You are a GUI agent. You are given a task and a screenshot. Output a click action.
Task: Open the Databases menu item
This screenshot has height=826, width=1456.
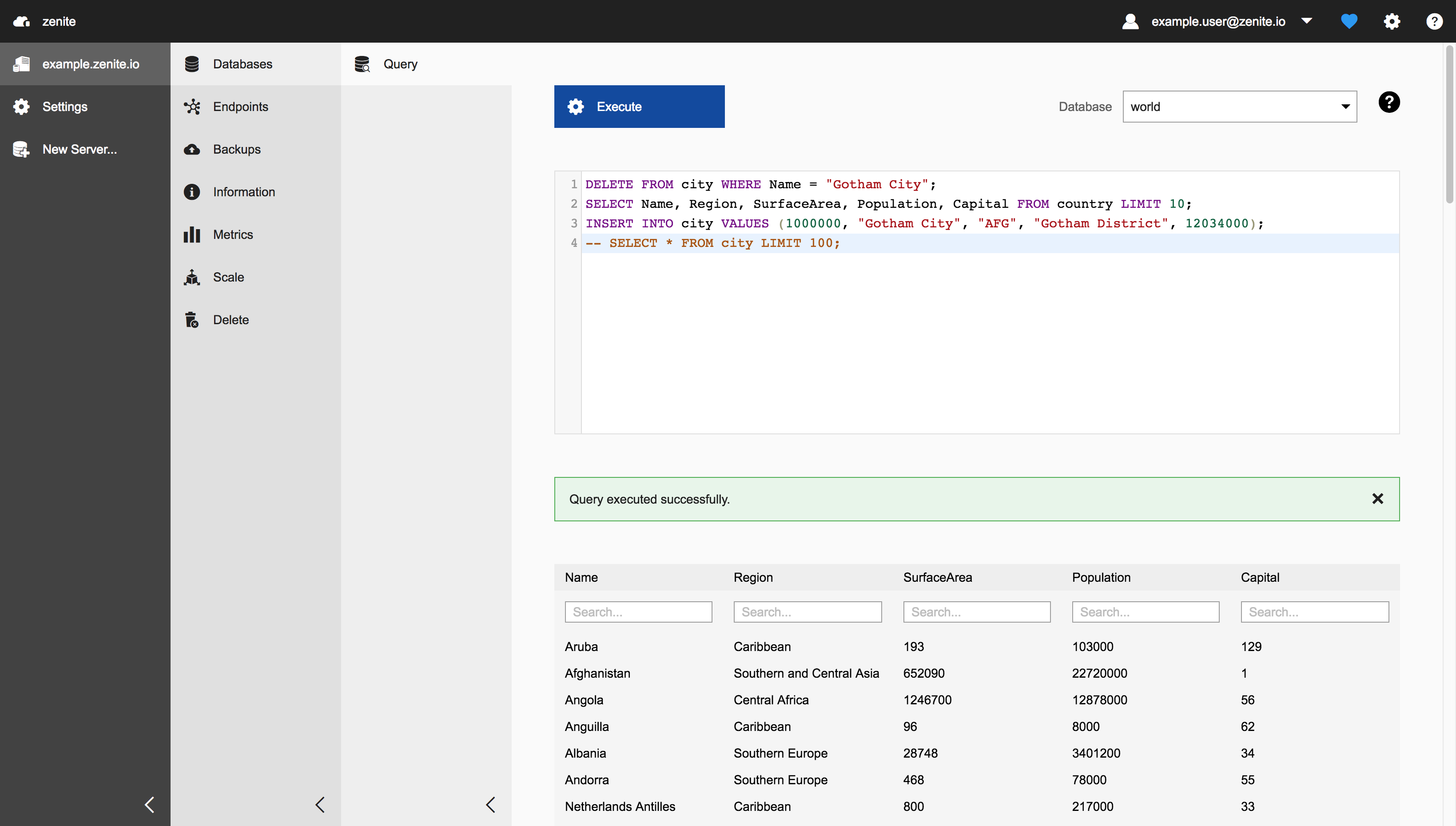242,64
